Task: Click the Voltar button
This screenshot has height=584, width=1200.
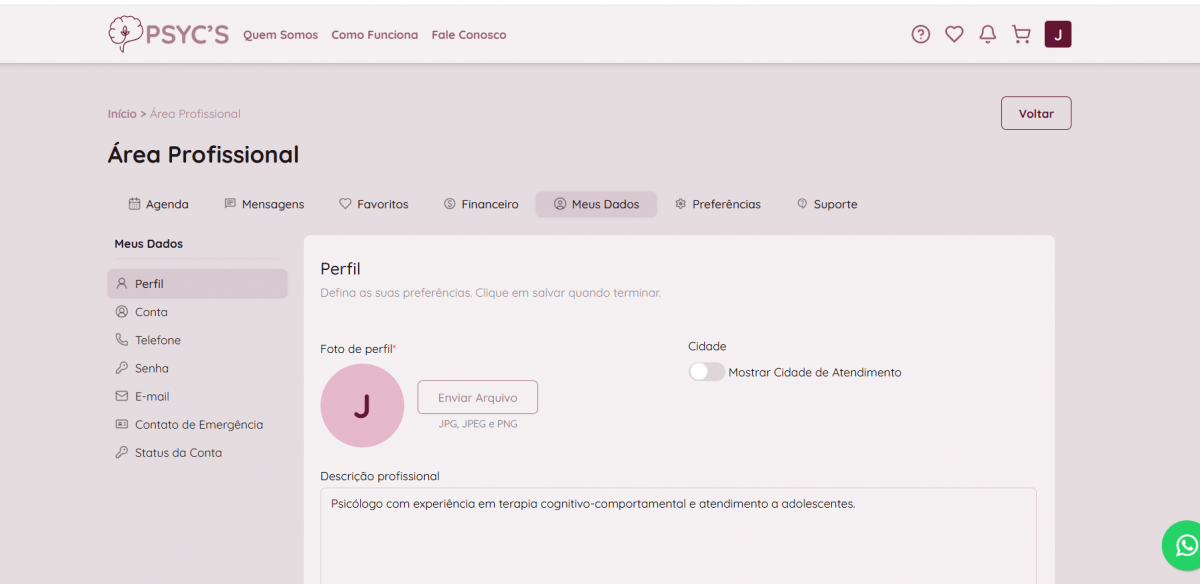Action: [x=1036, y=113]
